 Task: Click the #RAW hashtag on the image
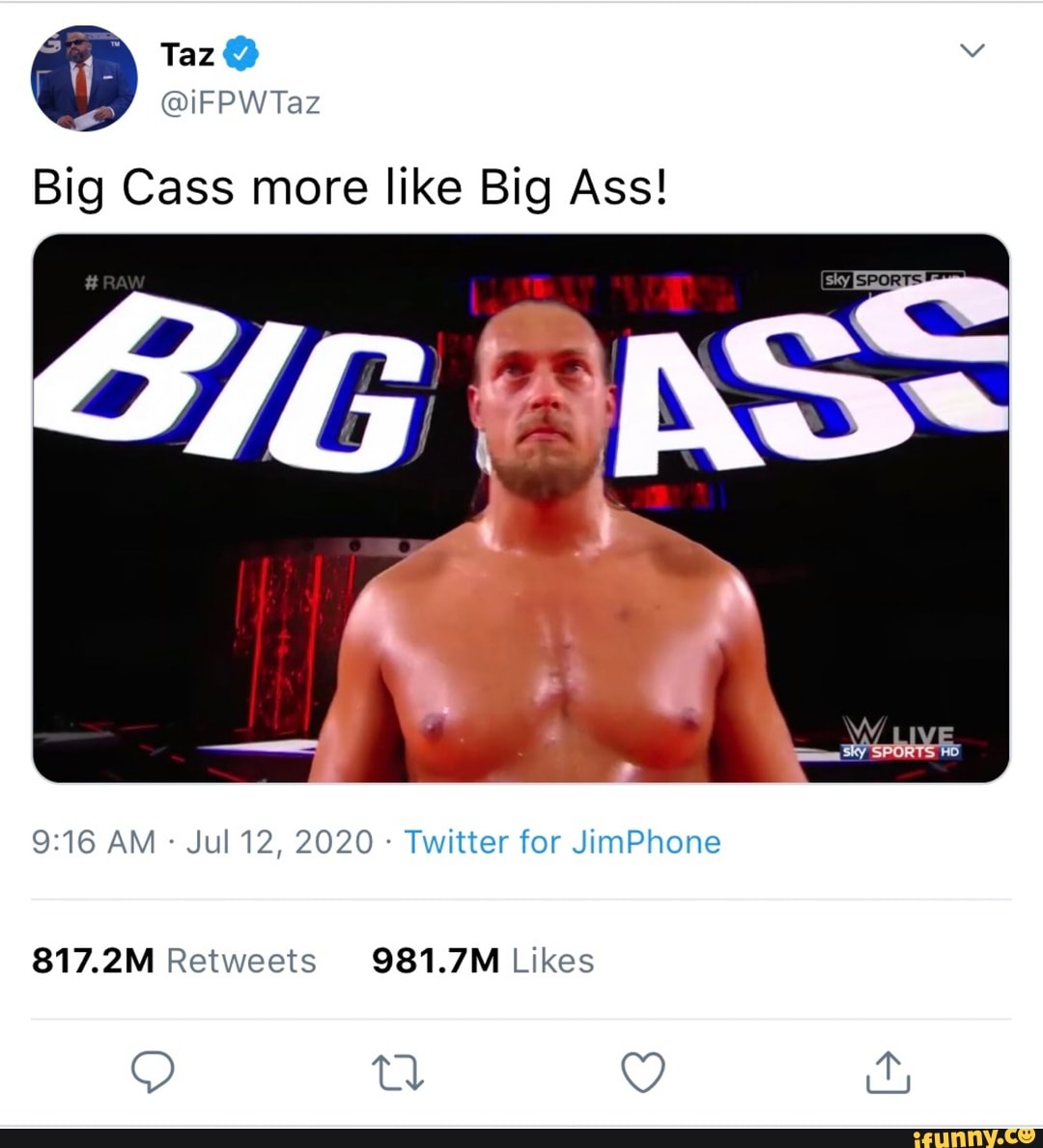coord(114,282)
